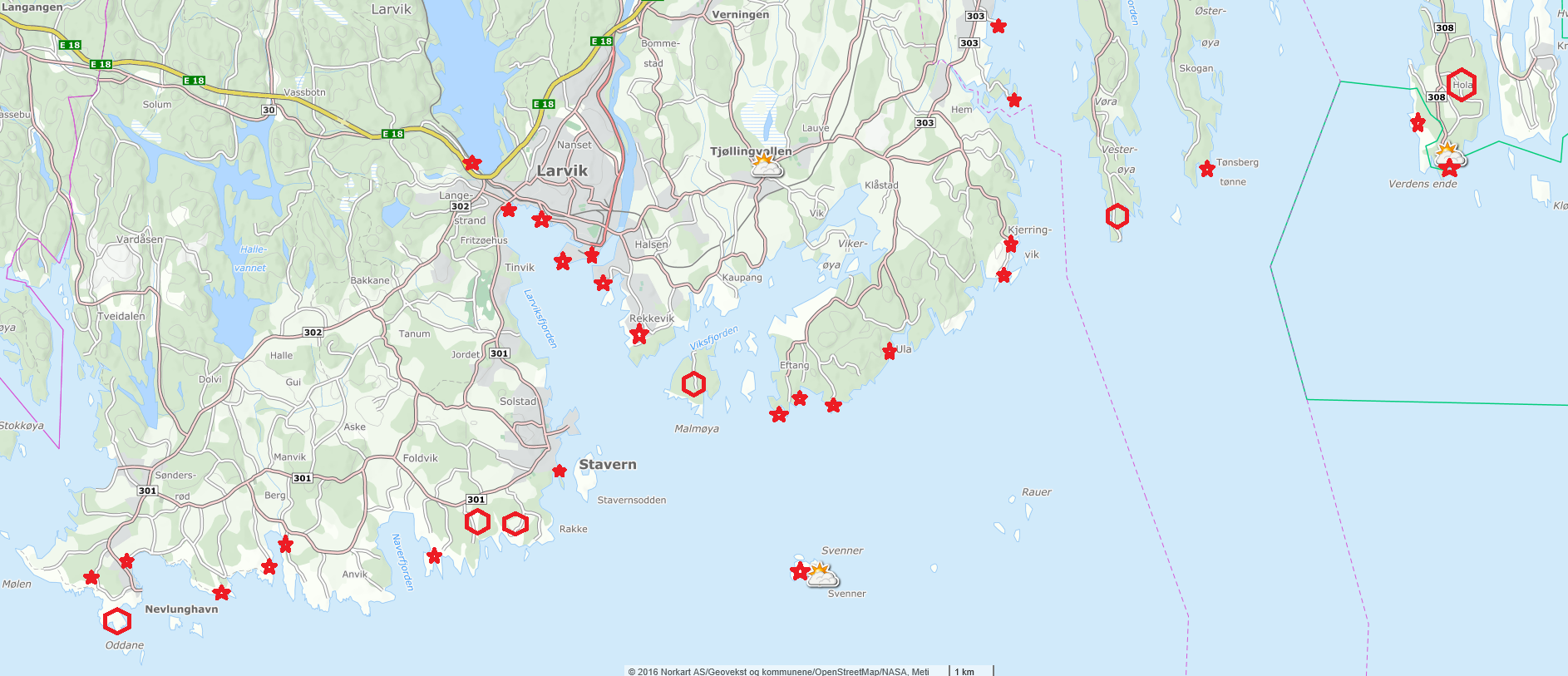Click the red star by Tønsberg tønne

pos(1207,169)
